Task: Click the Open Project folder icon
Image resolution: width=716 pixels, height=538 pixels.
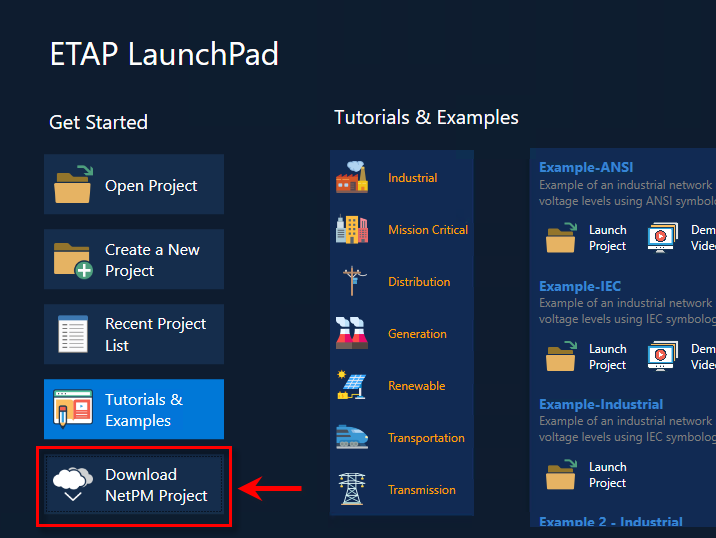Action: tap(73, 185)
